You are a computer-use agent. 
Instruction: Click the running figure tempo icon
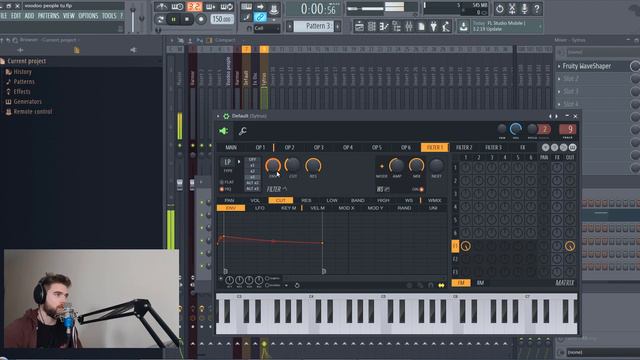coord(446,27)
